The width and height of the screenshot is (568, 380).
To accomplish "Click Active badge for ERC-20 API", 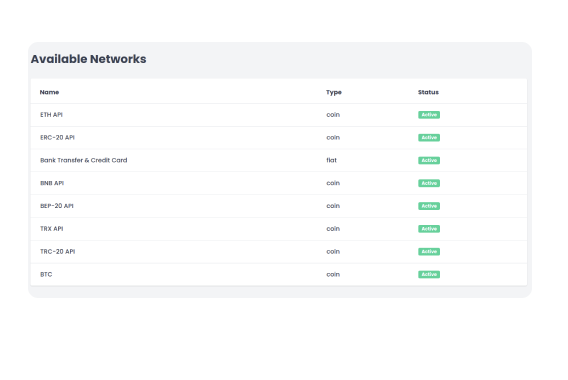I will pyautogui.click(x=429, y=138).
